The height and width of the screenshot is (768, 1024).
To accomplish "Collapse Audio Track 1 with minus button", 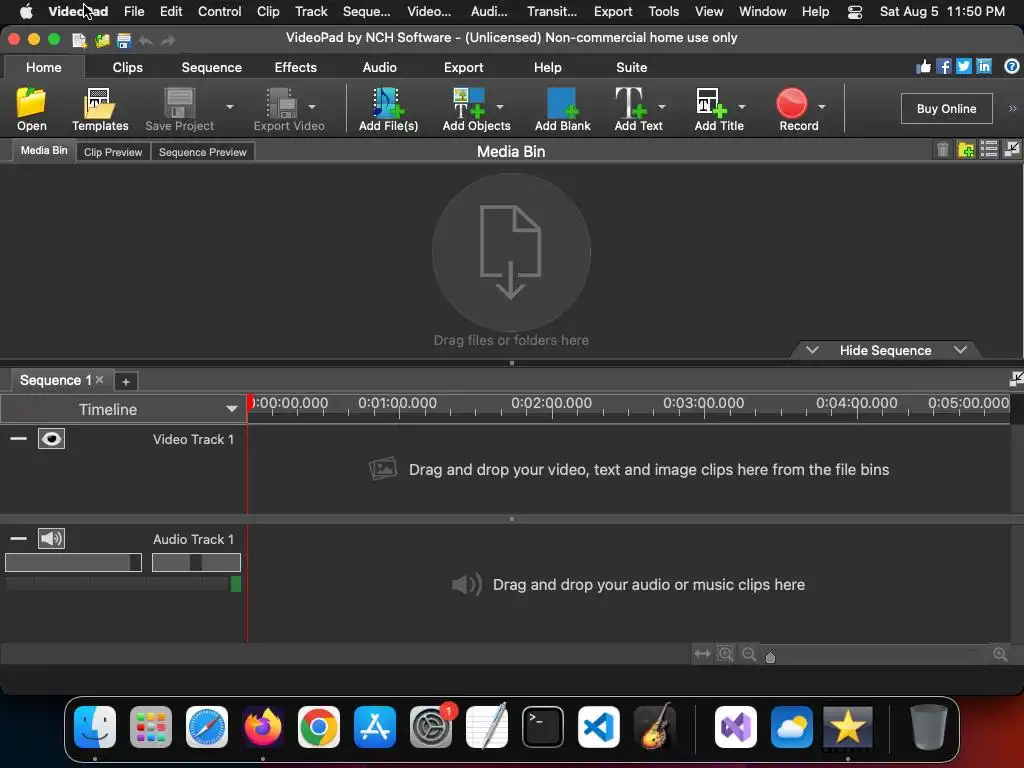I will 18,539.
